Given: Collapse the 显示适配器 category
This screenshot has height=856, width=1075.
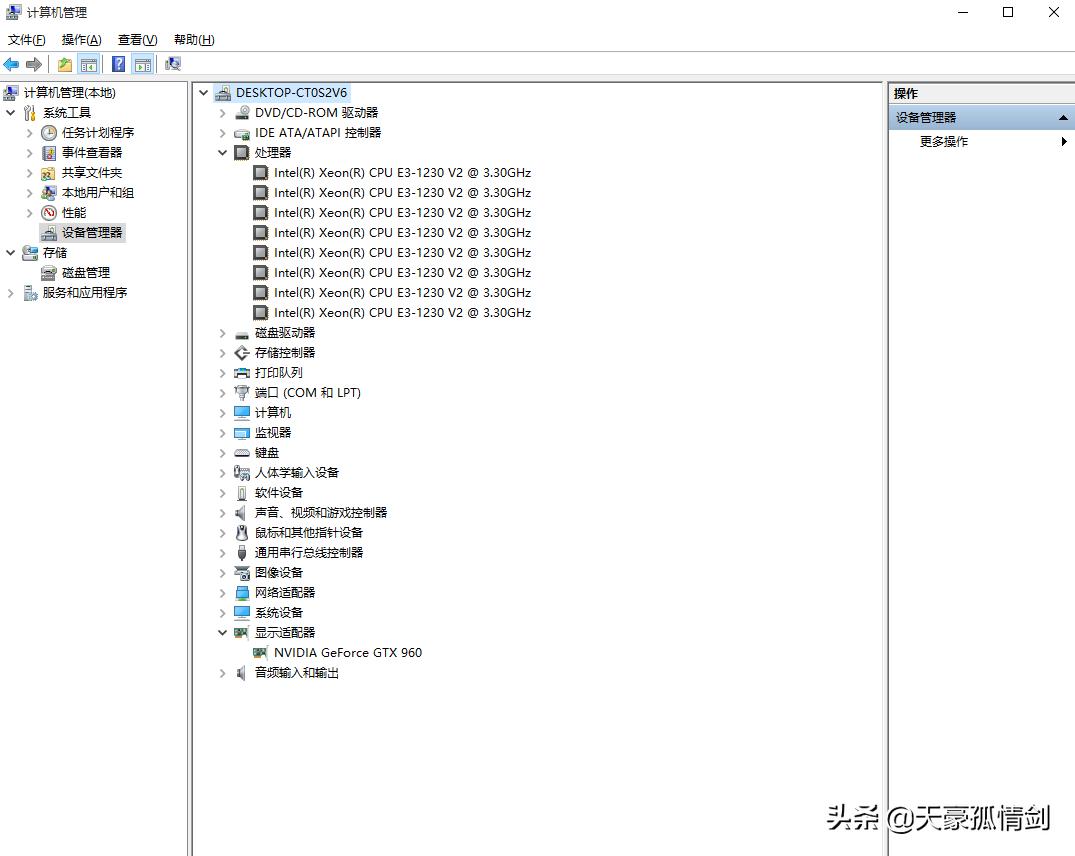Looking at the screenshot, I should [x=221, y=632].
